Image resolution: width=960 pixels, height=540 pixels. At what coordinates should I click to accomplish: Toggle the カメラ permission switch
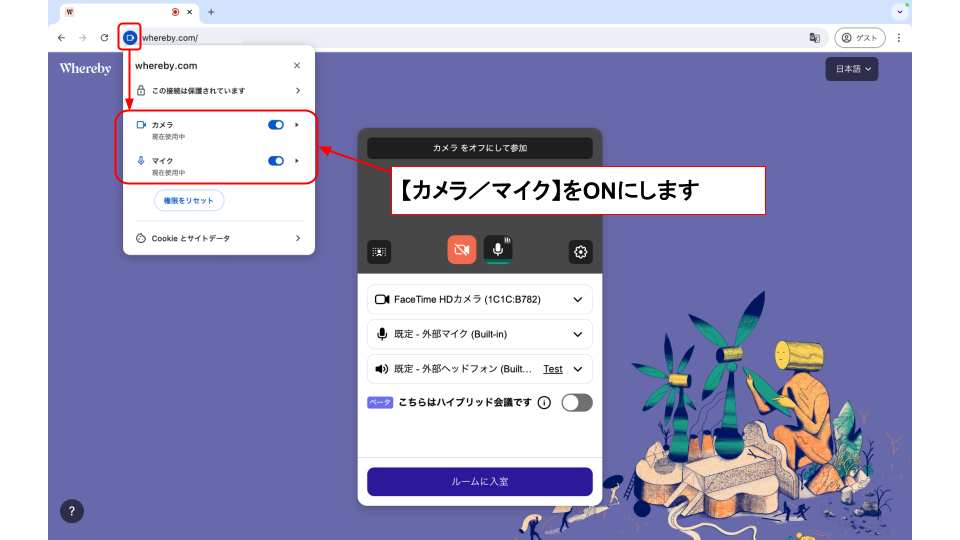(276, 125)
